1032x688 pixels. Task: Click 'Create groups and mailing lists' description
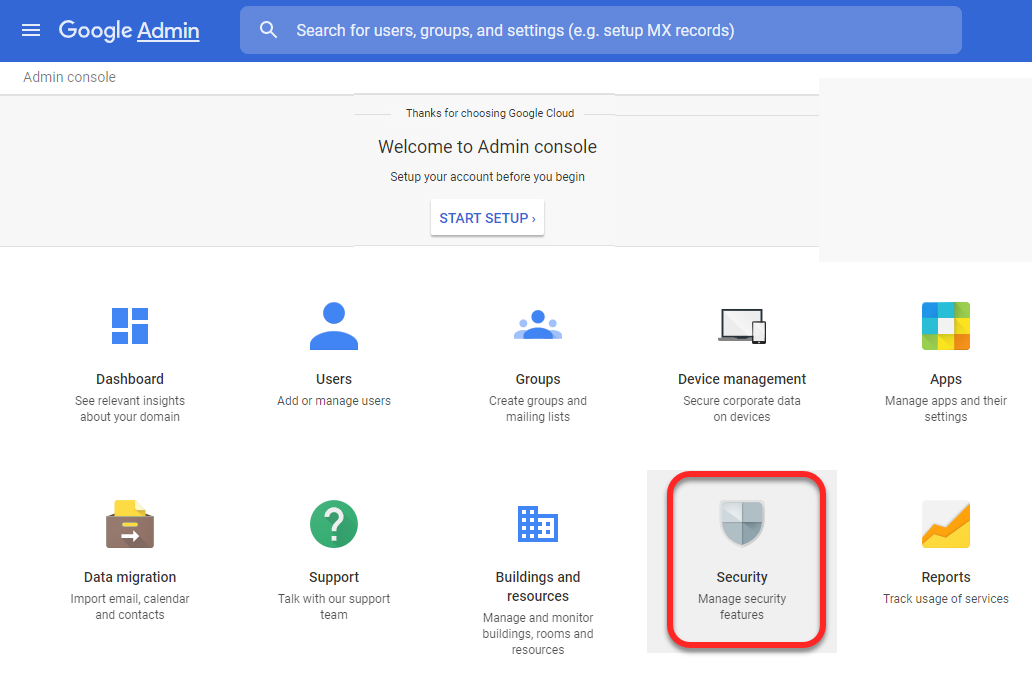tap(538, 409)
